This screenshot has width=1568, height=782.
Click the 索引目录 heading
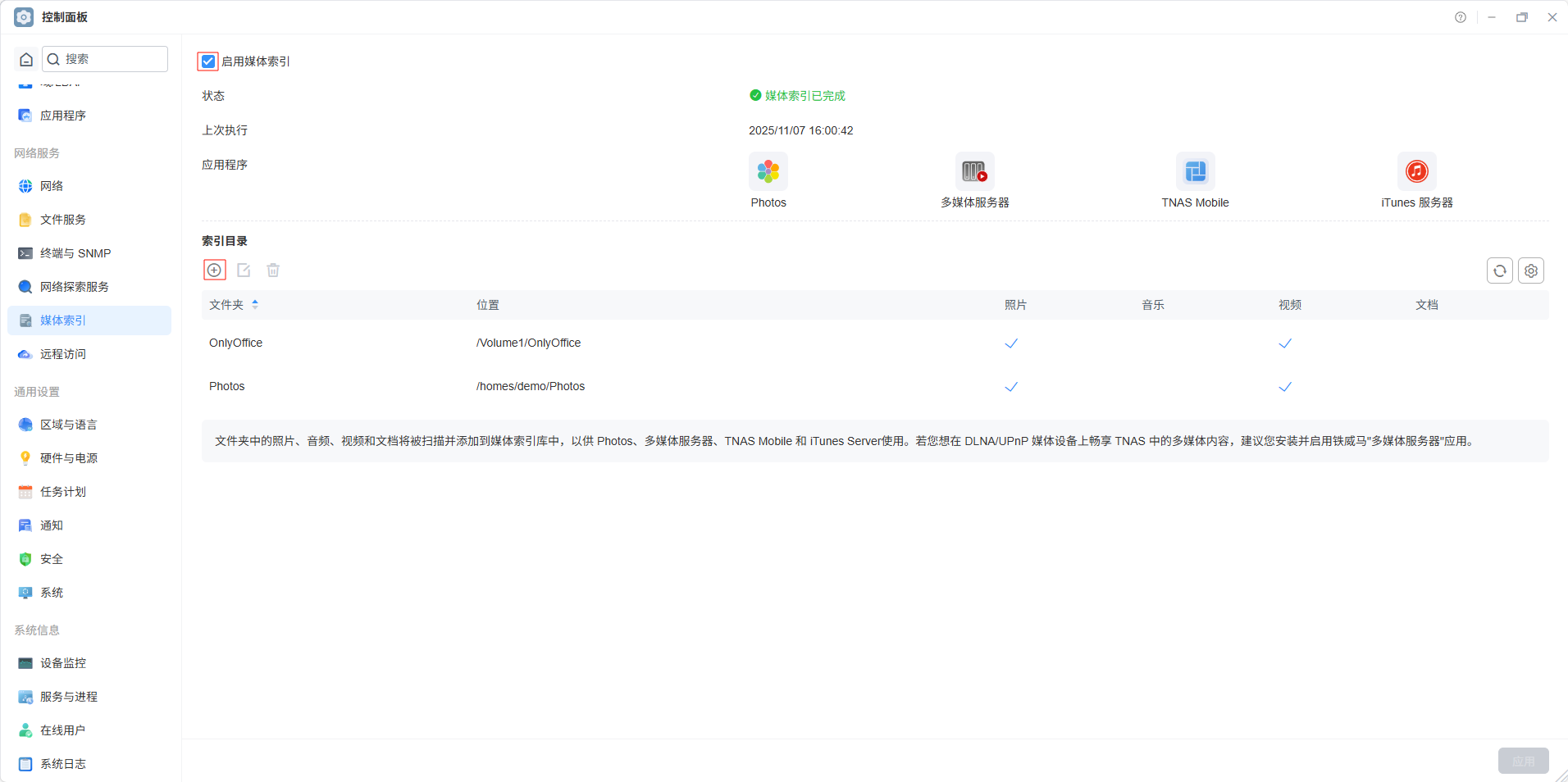click(x=225, y=241)
